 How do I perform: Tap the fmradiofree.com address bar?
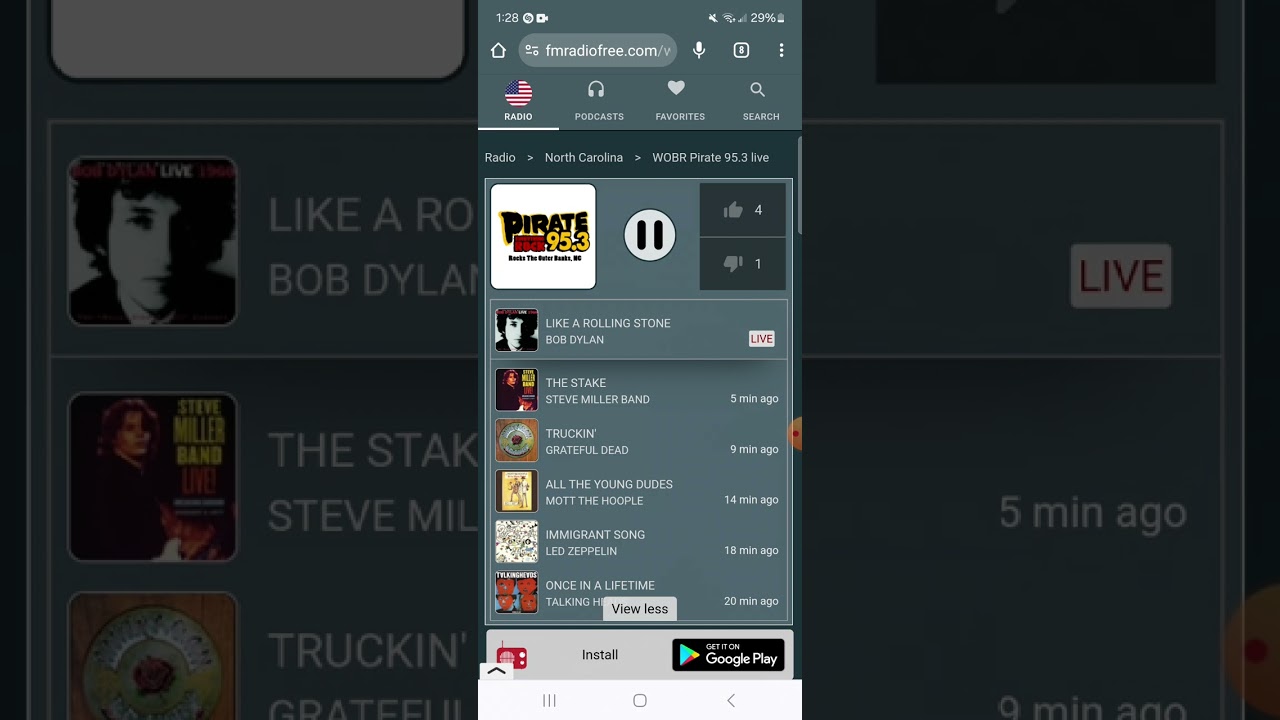click(598, 50)
